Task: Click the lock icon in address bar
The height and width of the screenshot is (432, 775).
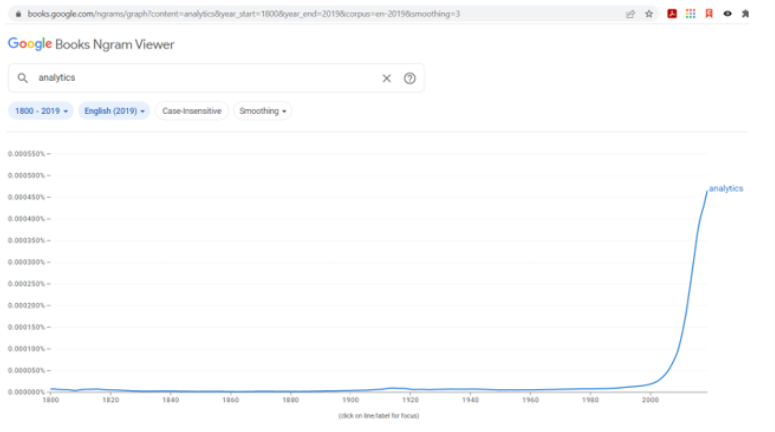Action: (18, 14)
